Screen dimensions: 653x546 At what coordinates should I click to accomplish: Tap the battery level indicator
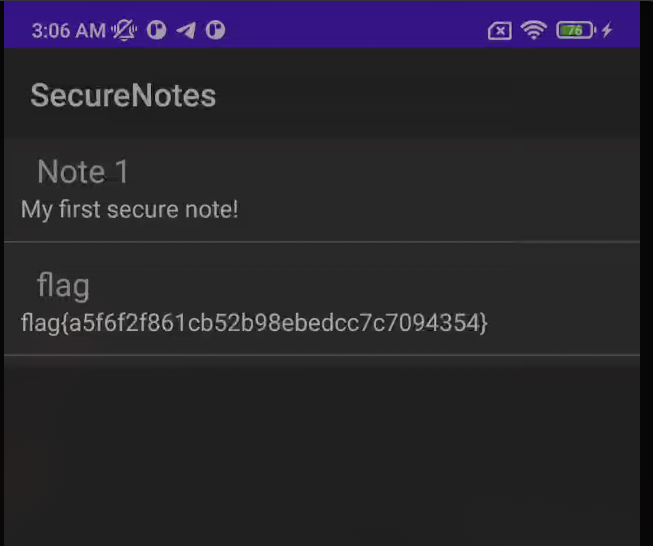[x=576, y=30]
